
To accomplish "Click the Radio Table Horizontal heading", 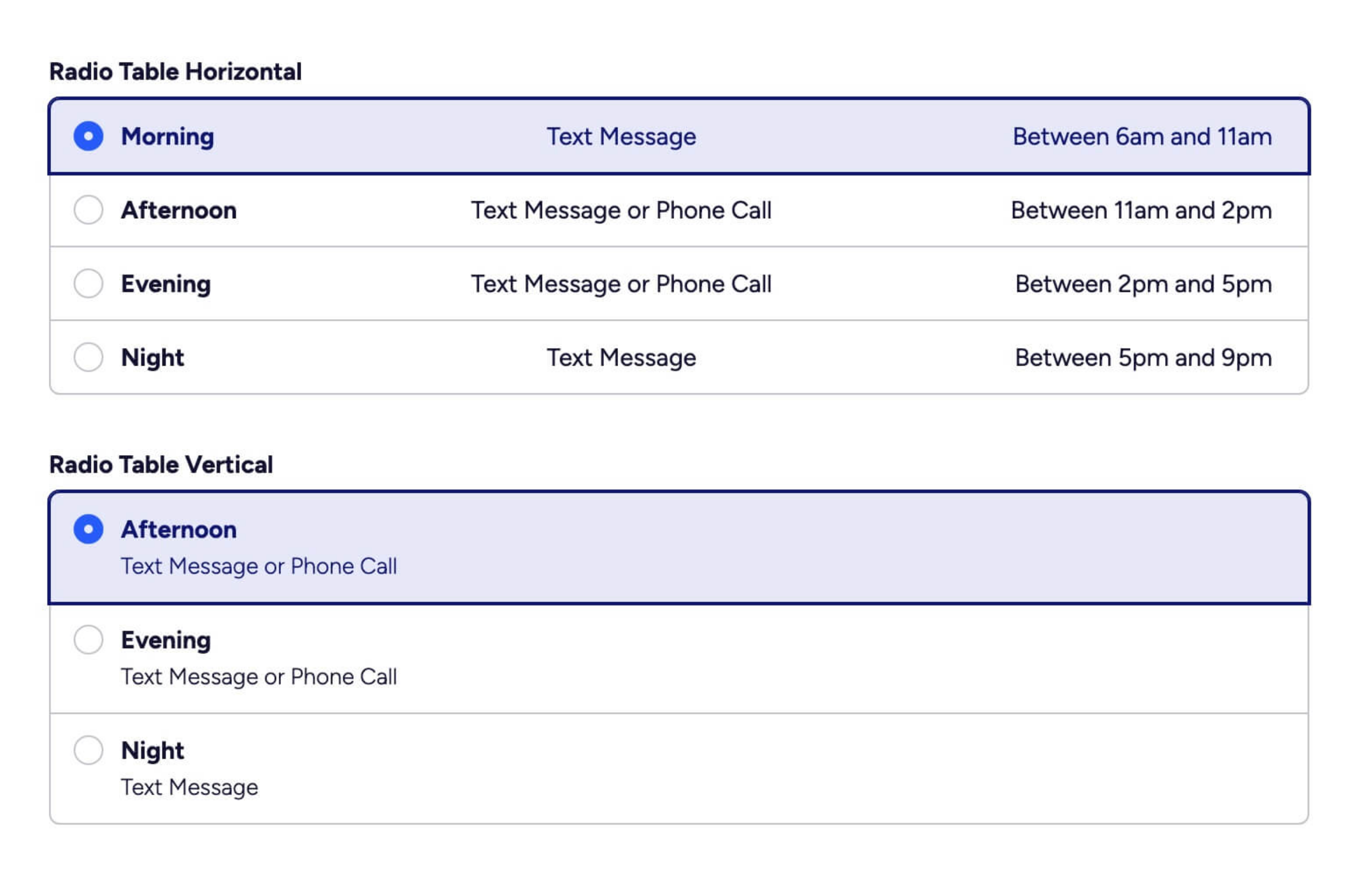I will coord(176,71).
